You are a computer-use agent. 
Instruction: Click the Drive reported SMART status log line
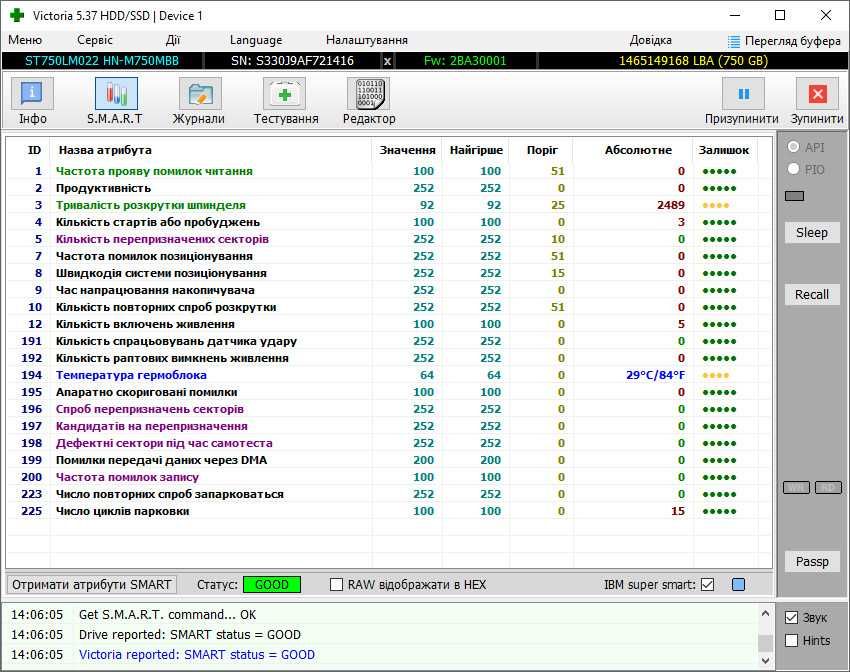[190, 635]
